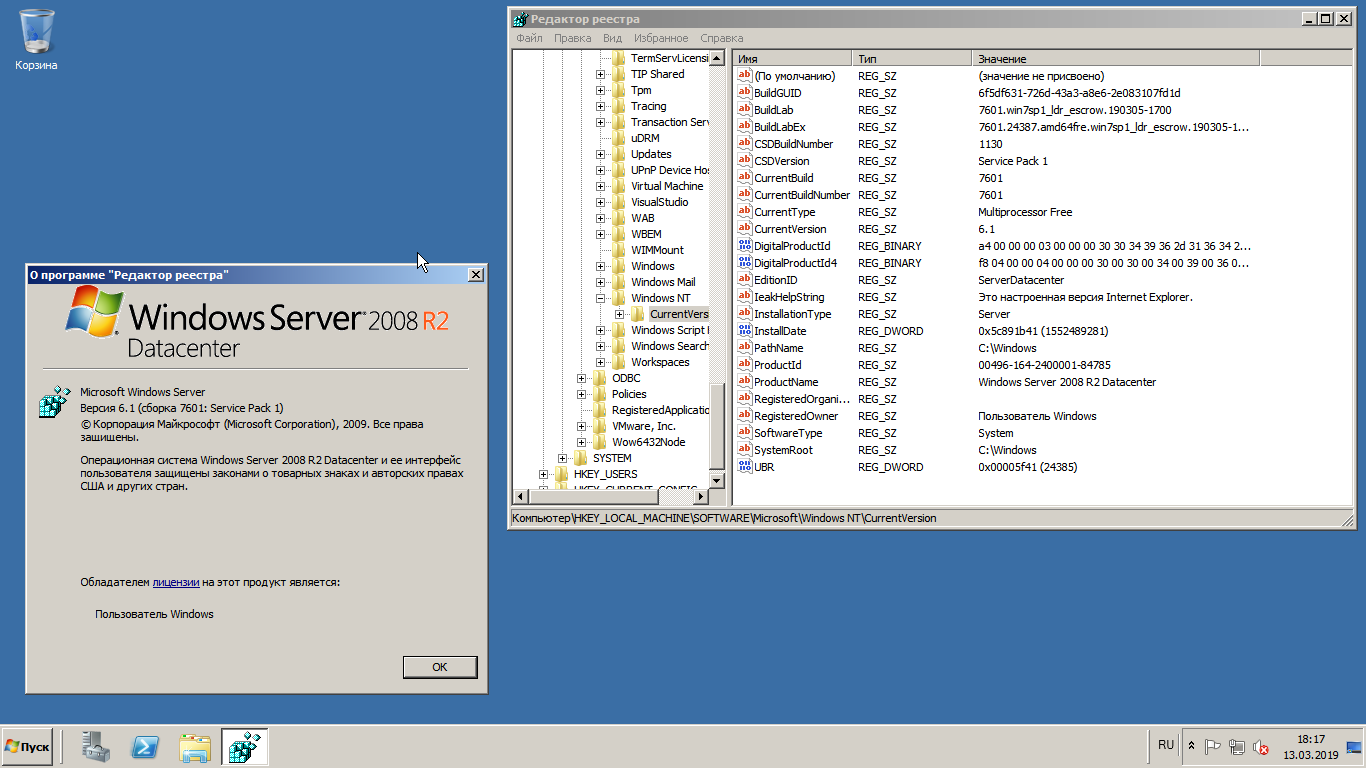The image size is (1366, 768).
Task: Click the network tray icon
Action: coord(1237,746)
